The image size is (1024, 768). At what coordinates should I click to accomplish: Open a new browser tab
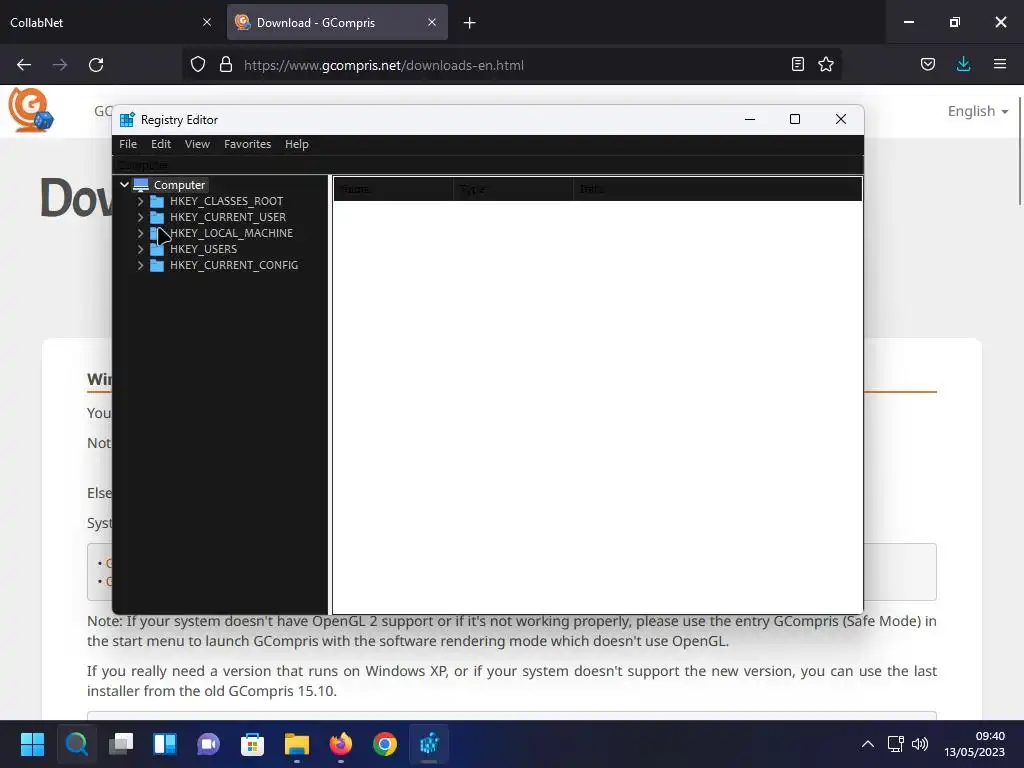click(x=470, y=23)
